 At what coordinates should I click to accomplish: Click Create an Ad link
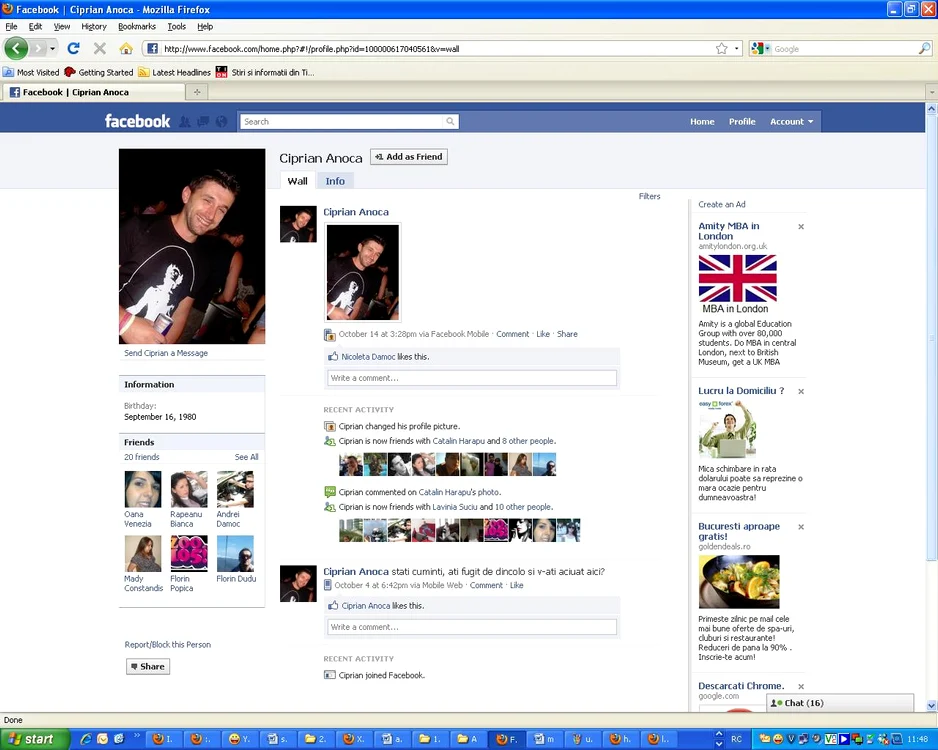721,204
